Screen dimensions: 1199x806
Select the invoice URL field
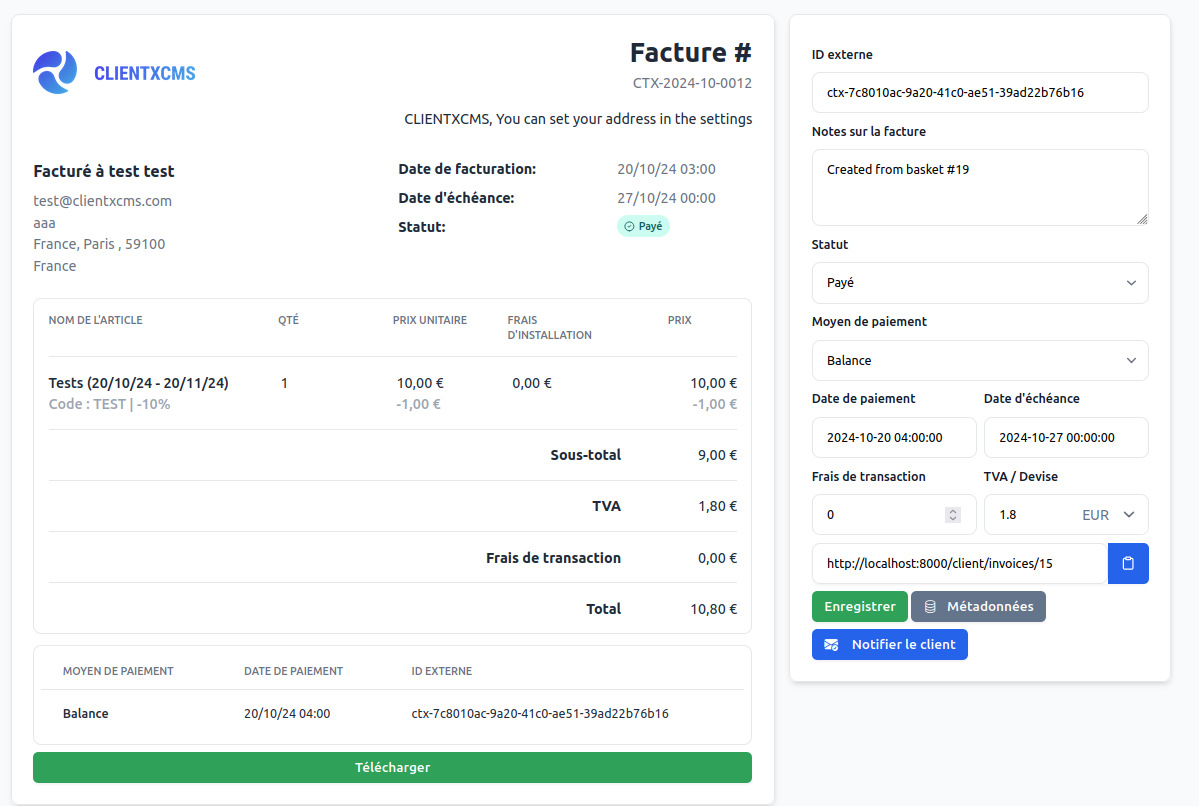958,563
